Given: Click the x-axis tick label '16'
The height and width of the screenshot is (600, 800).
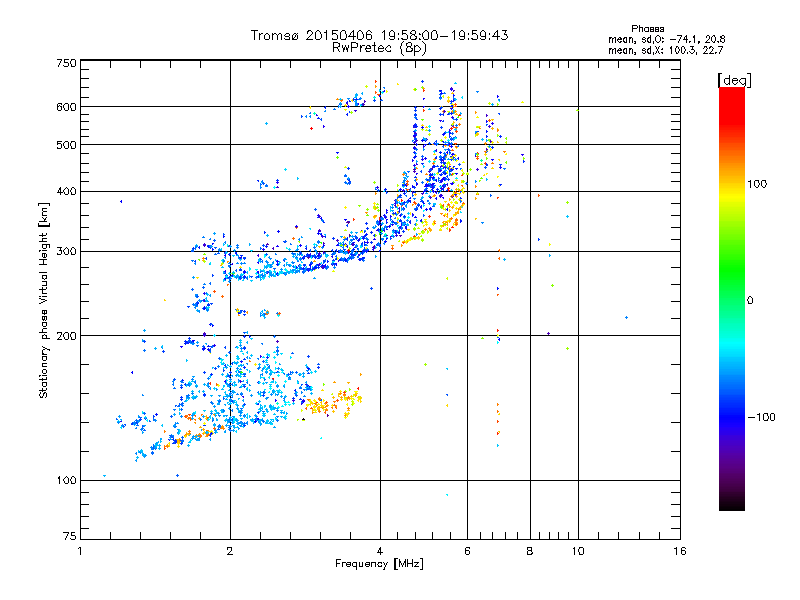Looking at the screenshot, I should click(680, 551).
